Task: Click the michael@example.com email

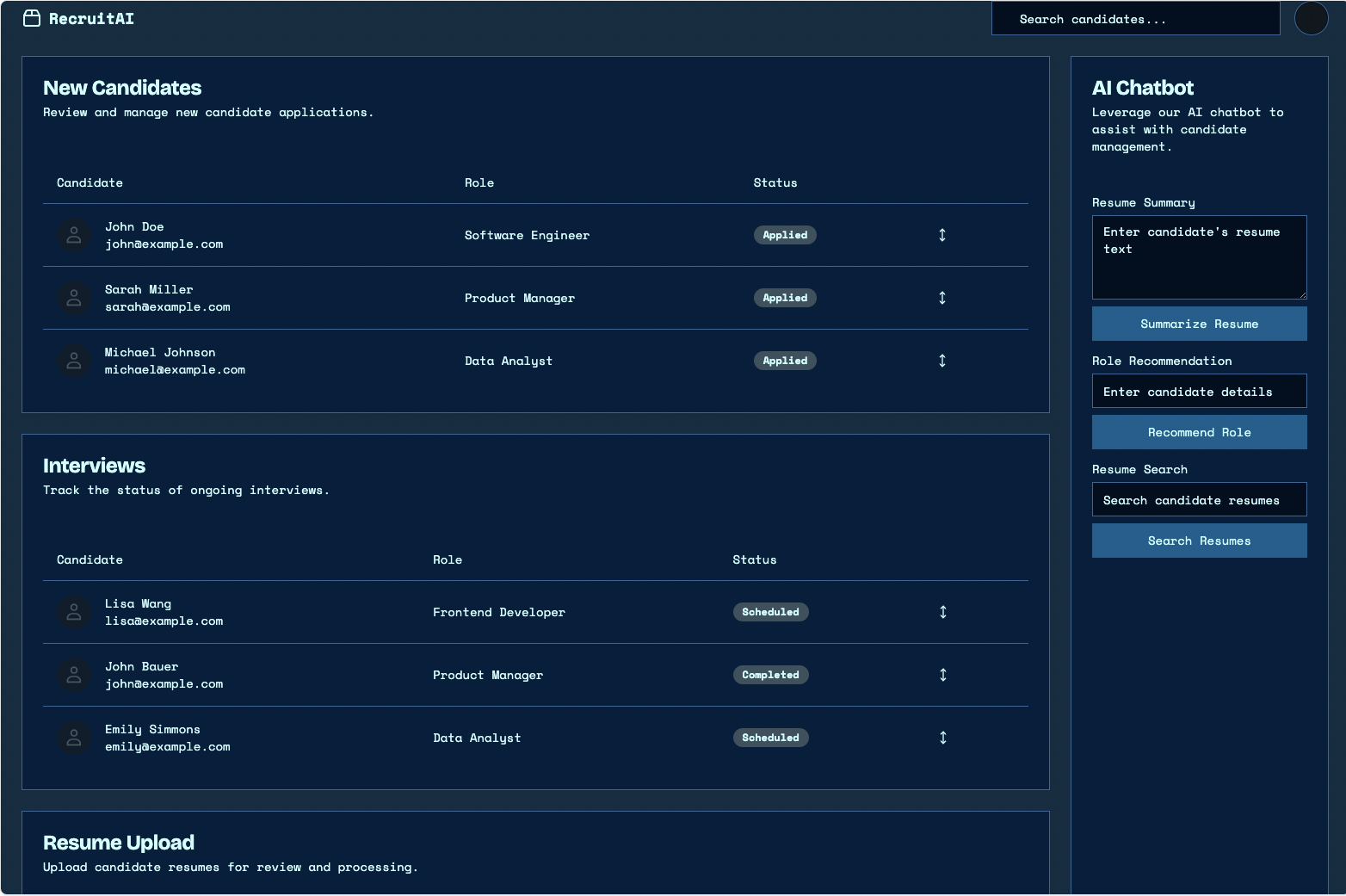Action: [175, 370]
